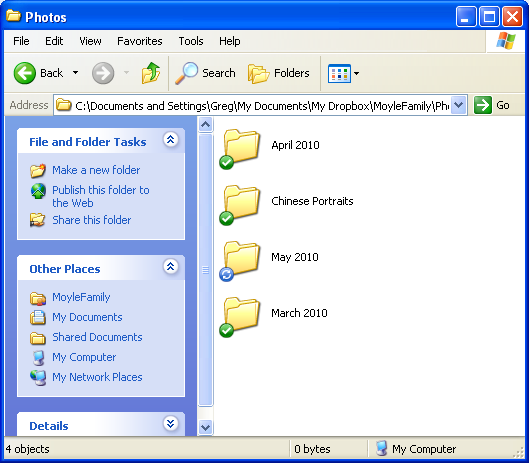Click the task pane scrollbar down arrow
529x463 pixels.
pos(205,428)
